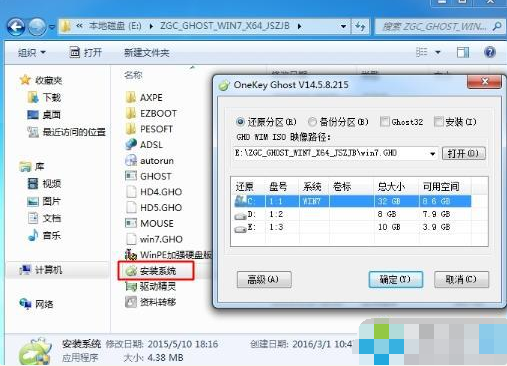The image size is (507, 366).
Task: Select 计算机 in the navigation pane
Action: (x=41, y=270)
